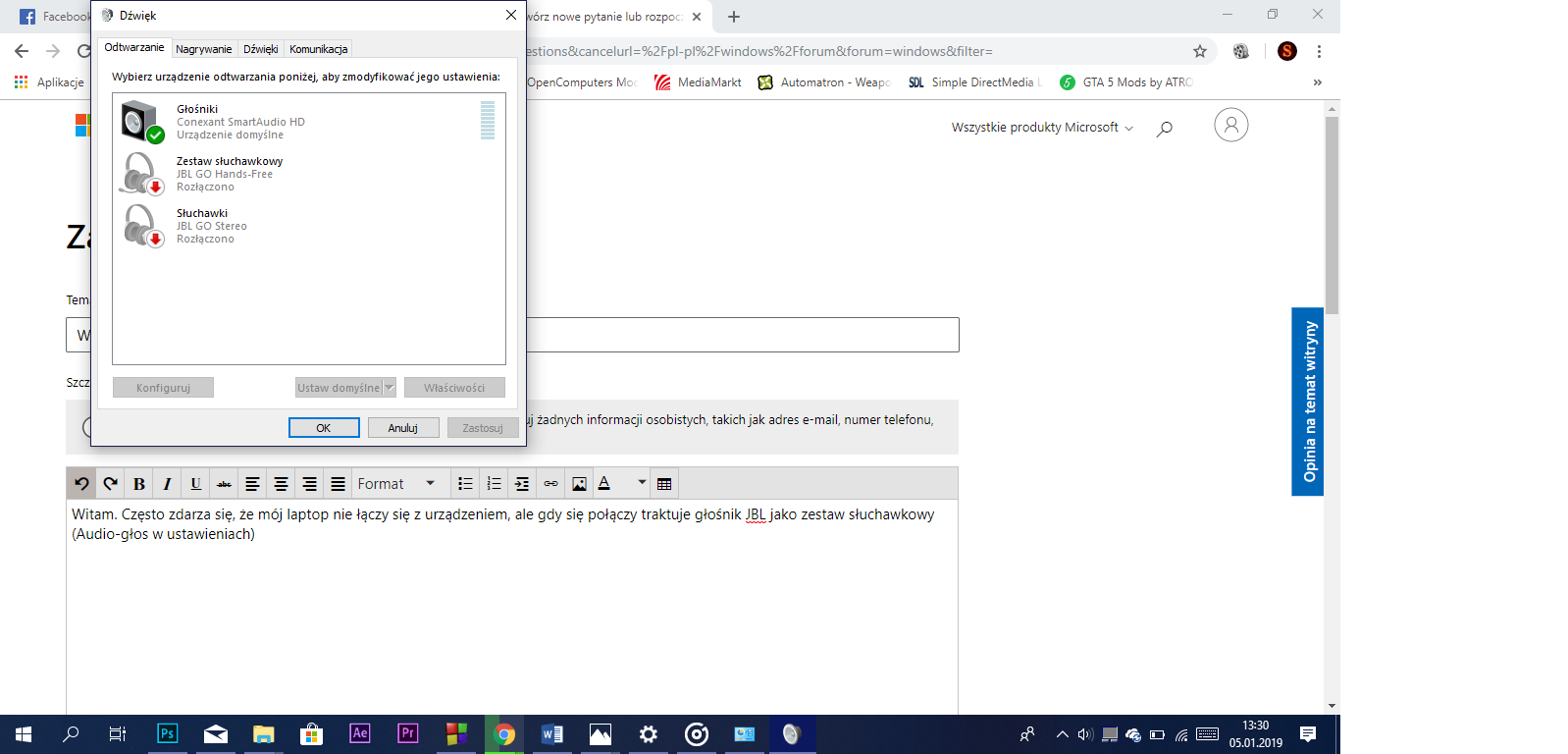The image size is (1568, 754).
Task: Open Word from the taskbar
Action: point(552,733)
